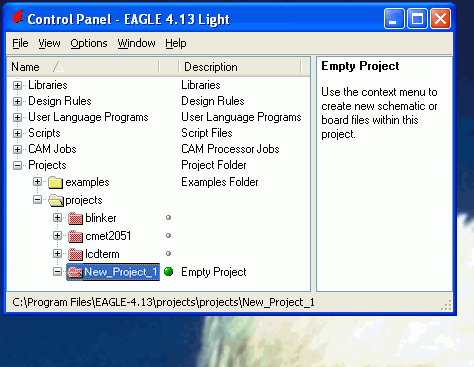Click the 'Empty Project' heading in right pane
The image size is (474, 367).
coord(360,66)
